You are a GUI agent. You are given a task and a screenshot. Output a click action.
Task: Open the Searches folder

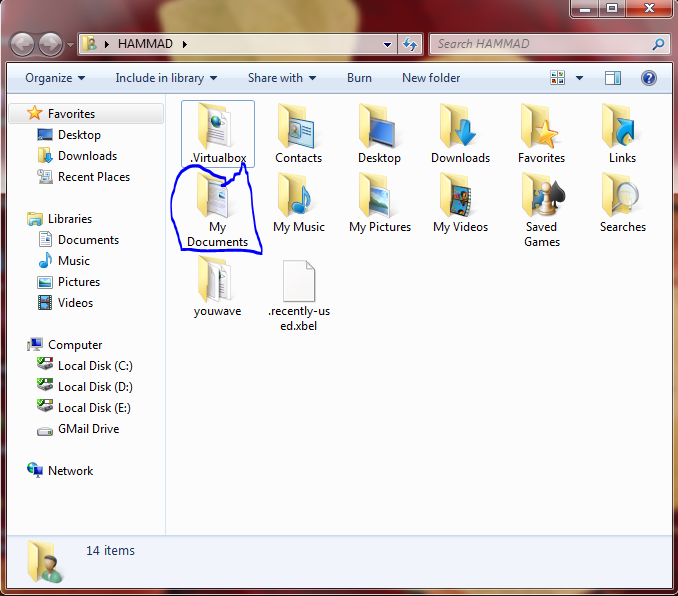click(x=622, y=203)
